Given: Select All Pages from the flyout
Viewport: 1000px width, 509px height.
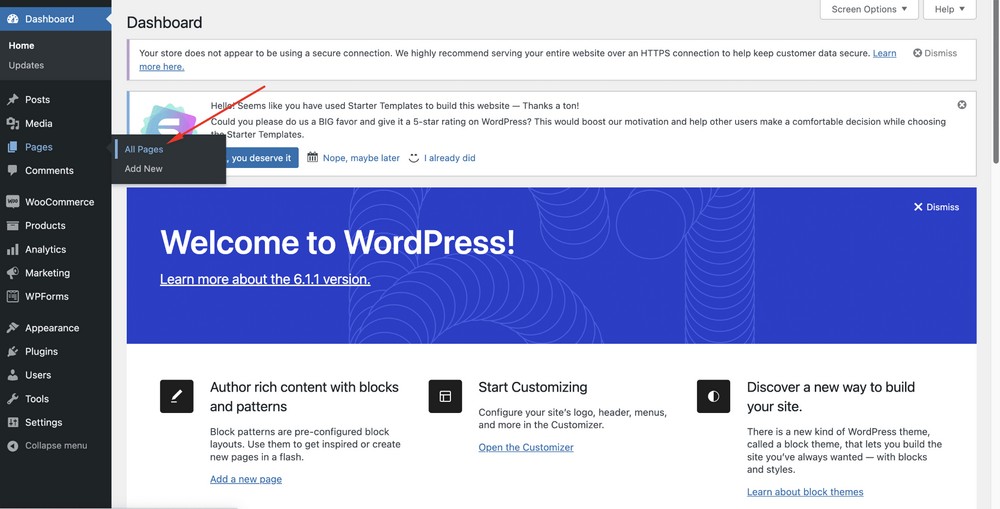Looking at the screenshot, I should click(144, 150).
